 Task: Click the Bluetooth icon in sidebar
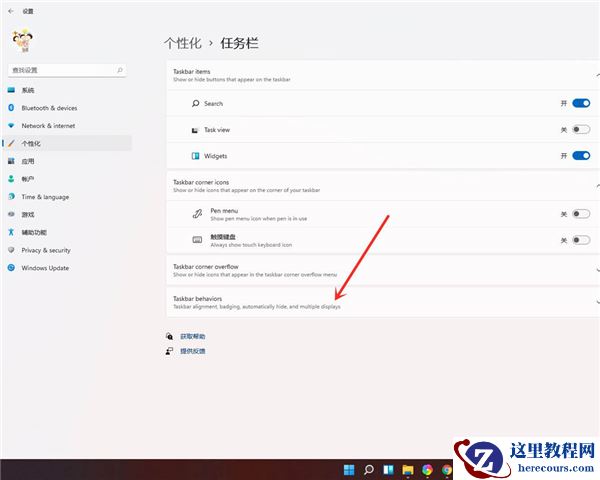11,108
